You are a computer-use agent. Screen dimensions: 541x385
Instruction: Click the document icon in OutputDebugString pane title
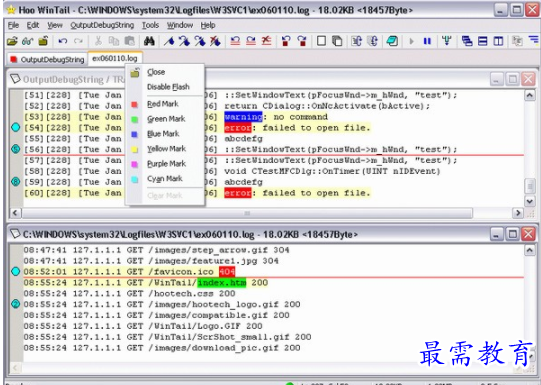coord(15,79)
